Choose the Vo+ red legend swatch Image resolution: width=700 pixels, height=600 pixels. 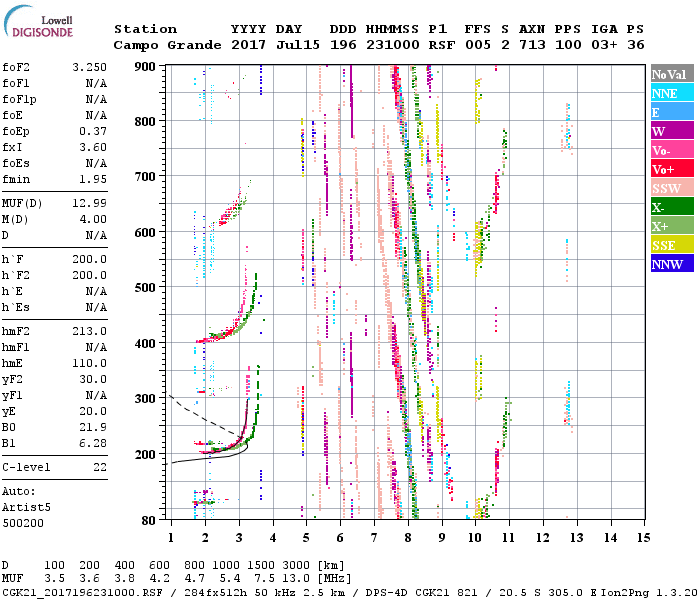(671, 170)
